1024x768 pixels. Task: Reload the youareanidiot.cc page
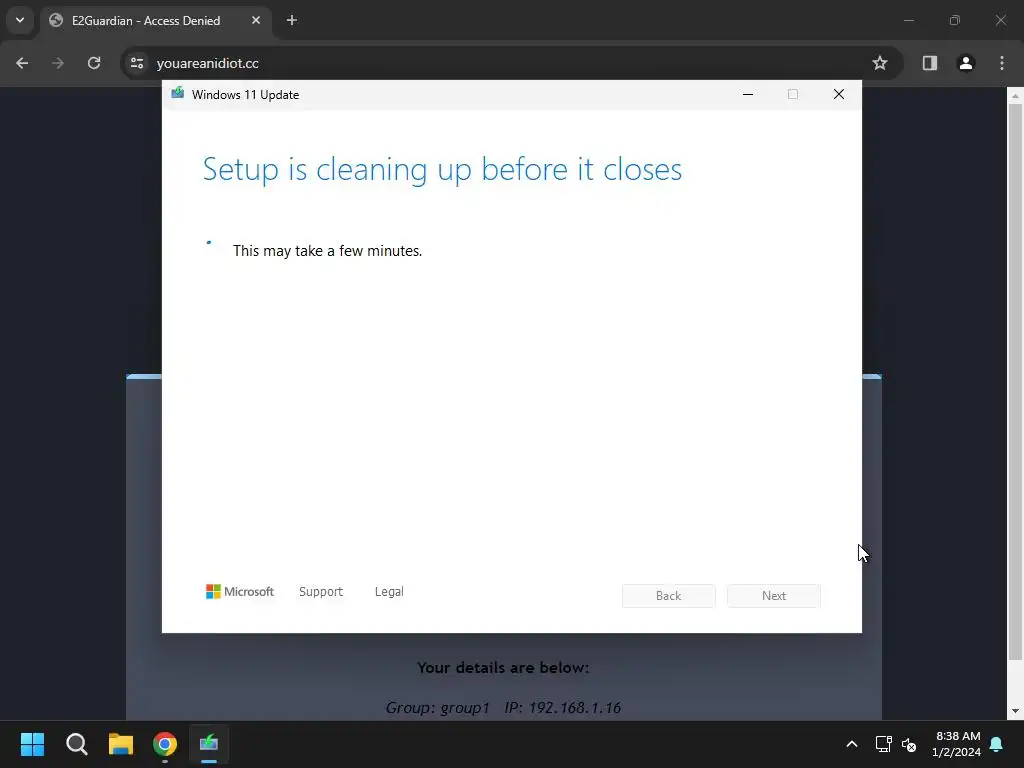pos(94,63)
